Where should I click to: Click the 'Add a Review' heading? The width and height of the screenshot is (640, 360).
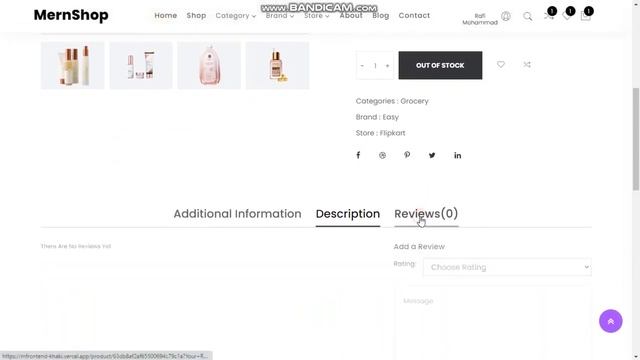pos(419,247)
